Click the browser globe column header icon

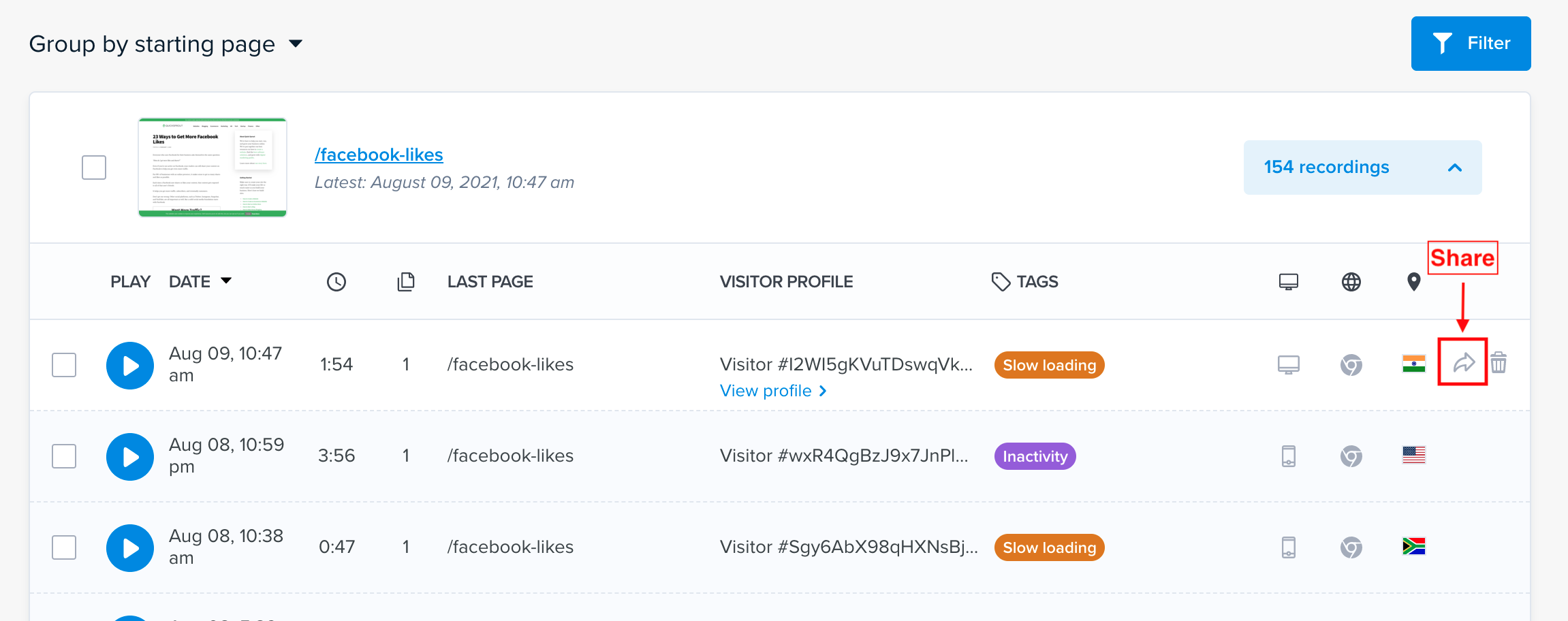coord(1351,282)
